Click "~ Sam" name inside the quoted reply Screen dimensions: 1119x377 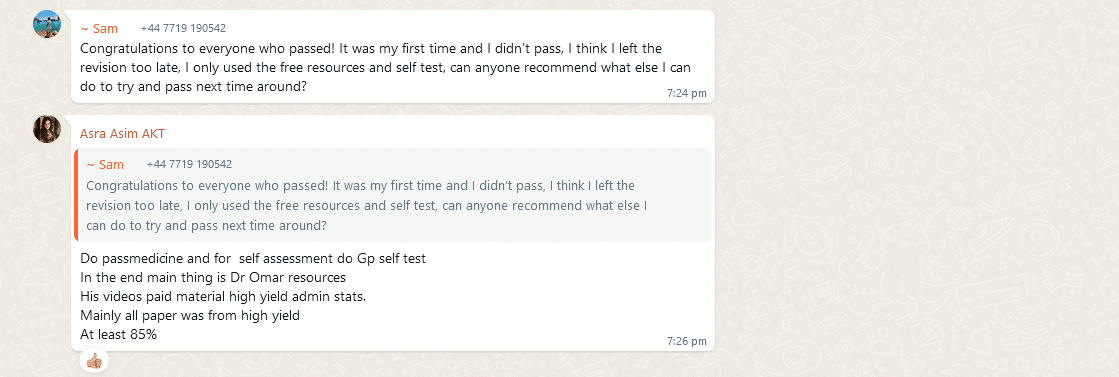pyautogui.click(x=105, y=164)
